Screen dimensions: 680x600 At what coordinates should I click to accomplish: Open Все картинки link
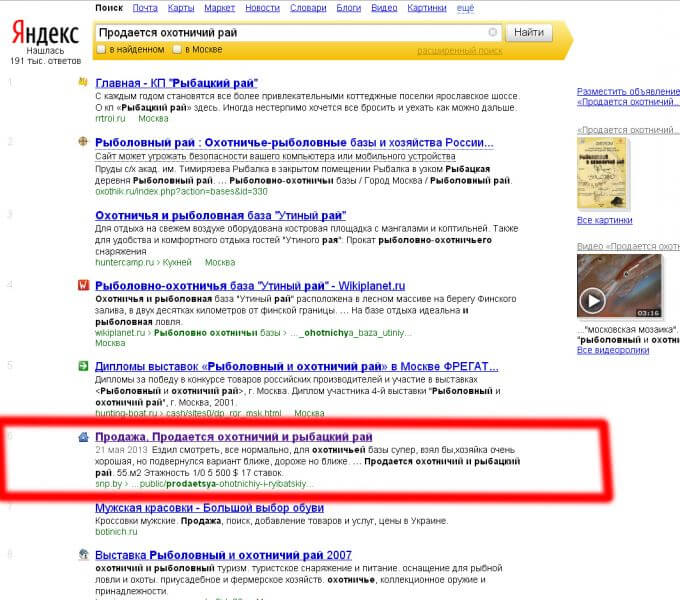click(x=605, y=220)
